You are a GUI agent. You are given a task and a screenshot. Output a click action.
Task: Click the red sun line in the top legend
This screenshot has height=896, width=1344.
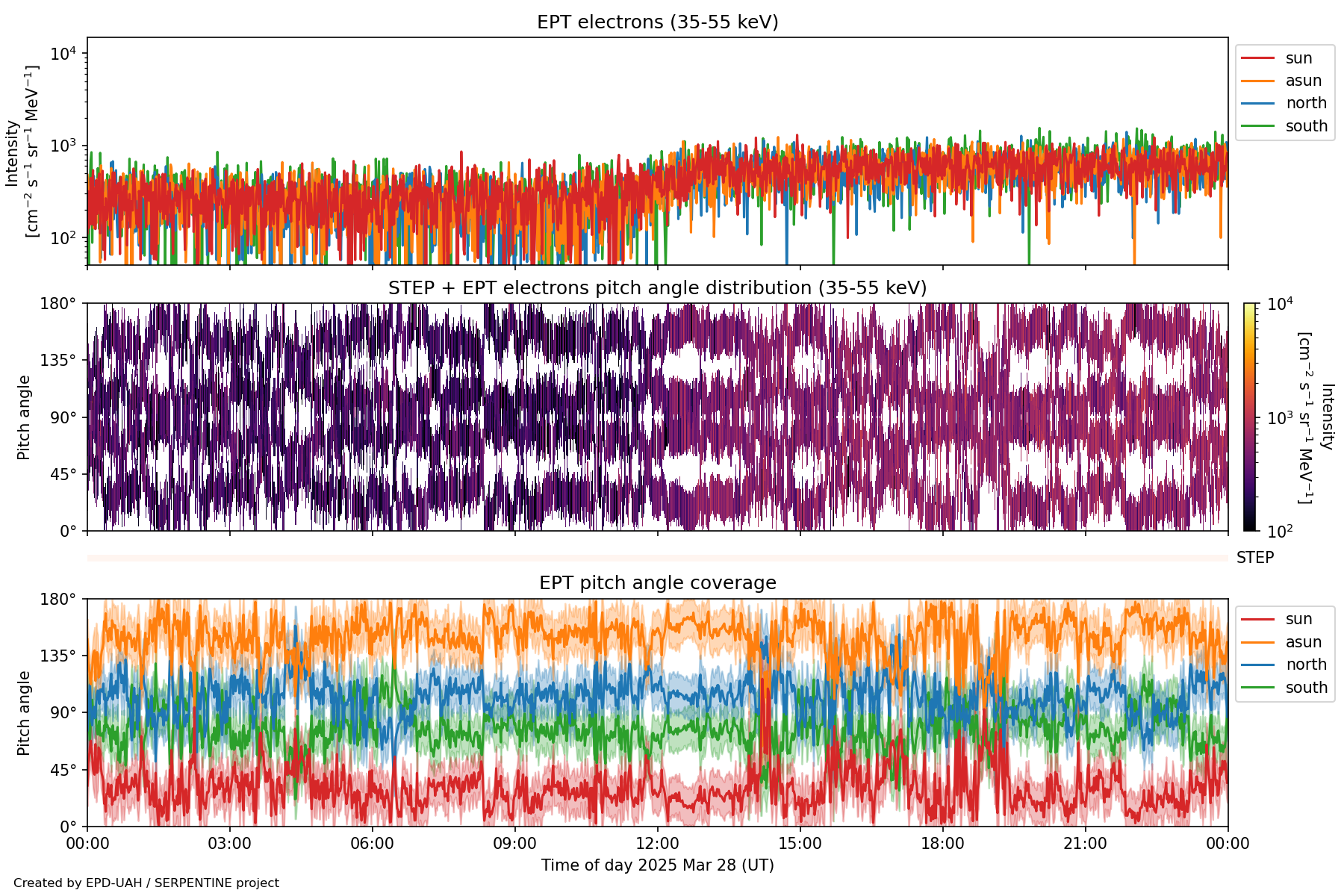pyautogui.click(x=1257, y=58)
